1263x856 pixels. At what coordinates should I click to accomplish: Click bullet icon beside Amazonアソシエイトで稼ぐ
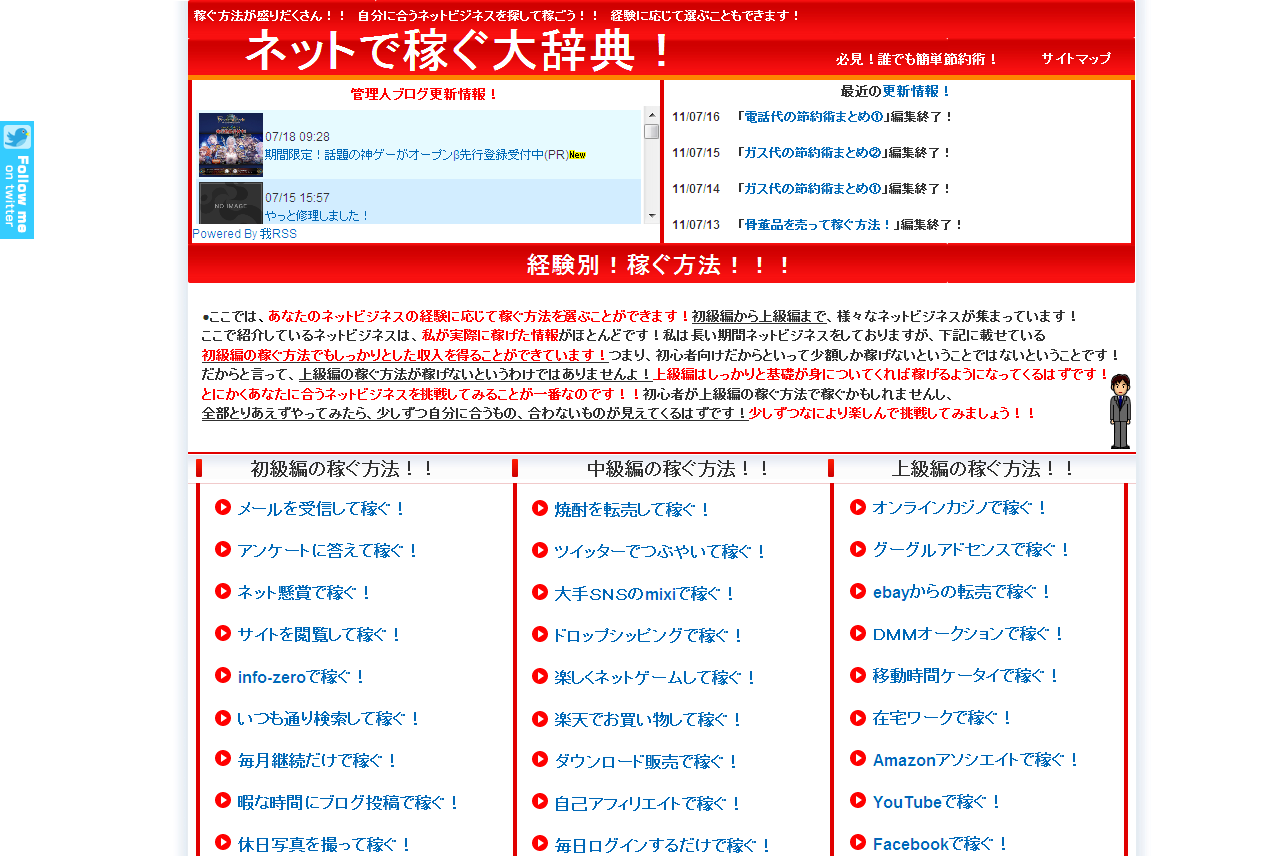pos(858,759)
